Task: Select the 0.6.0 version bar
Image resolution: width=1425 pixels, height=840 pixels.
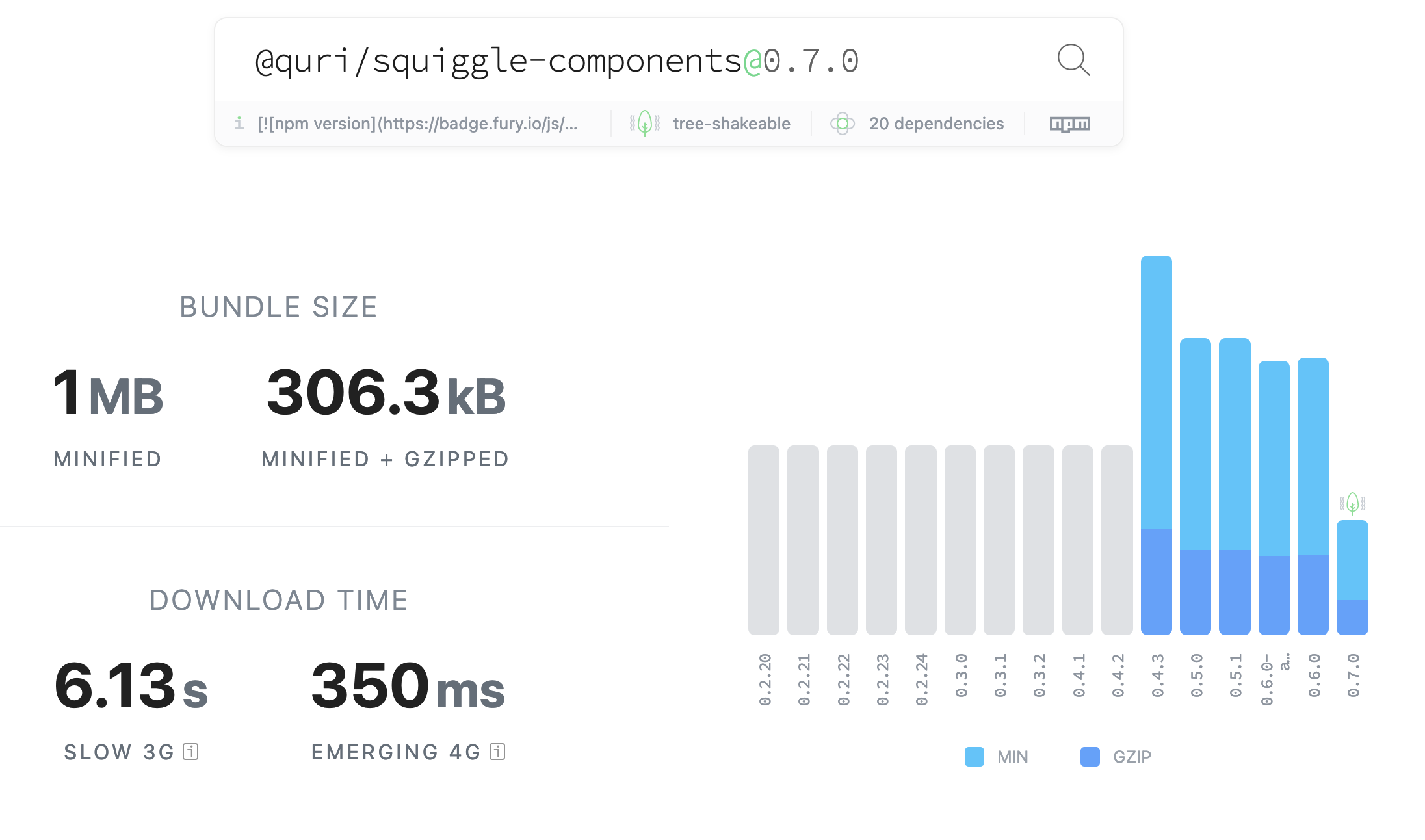Action: (1313, 495)
